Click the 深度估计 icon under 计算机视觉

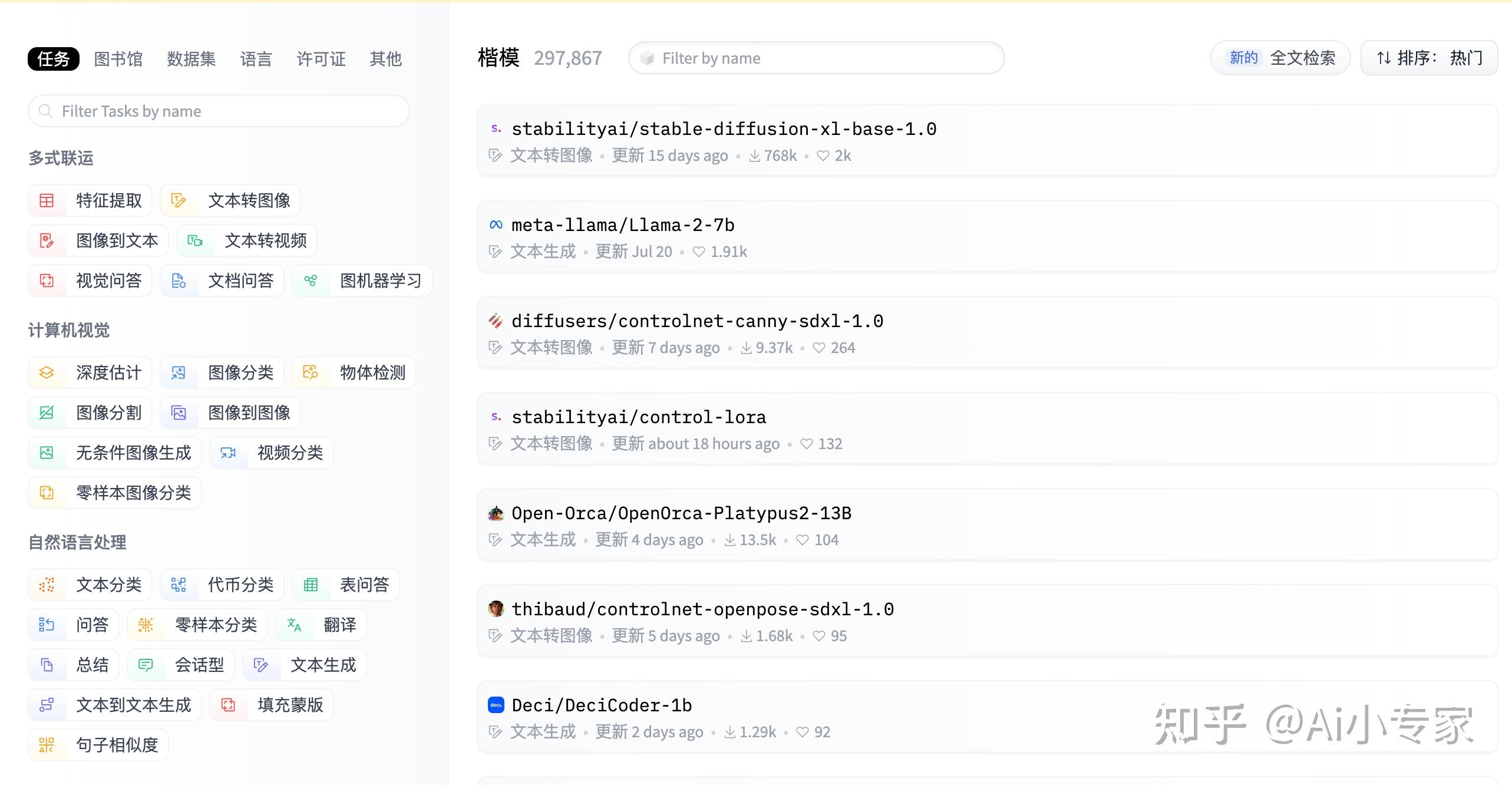coord(47,372)
